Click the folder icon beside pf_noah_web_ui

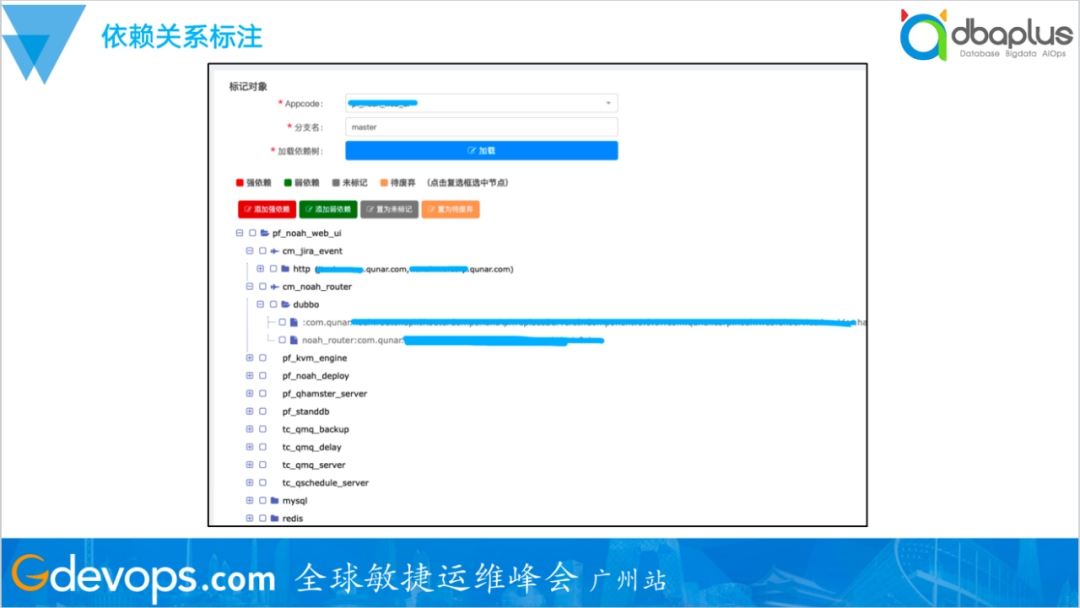[x=264, y=233]
